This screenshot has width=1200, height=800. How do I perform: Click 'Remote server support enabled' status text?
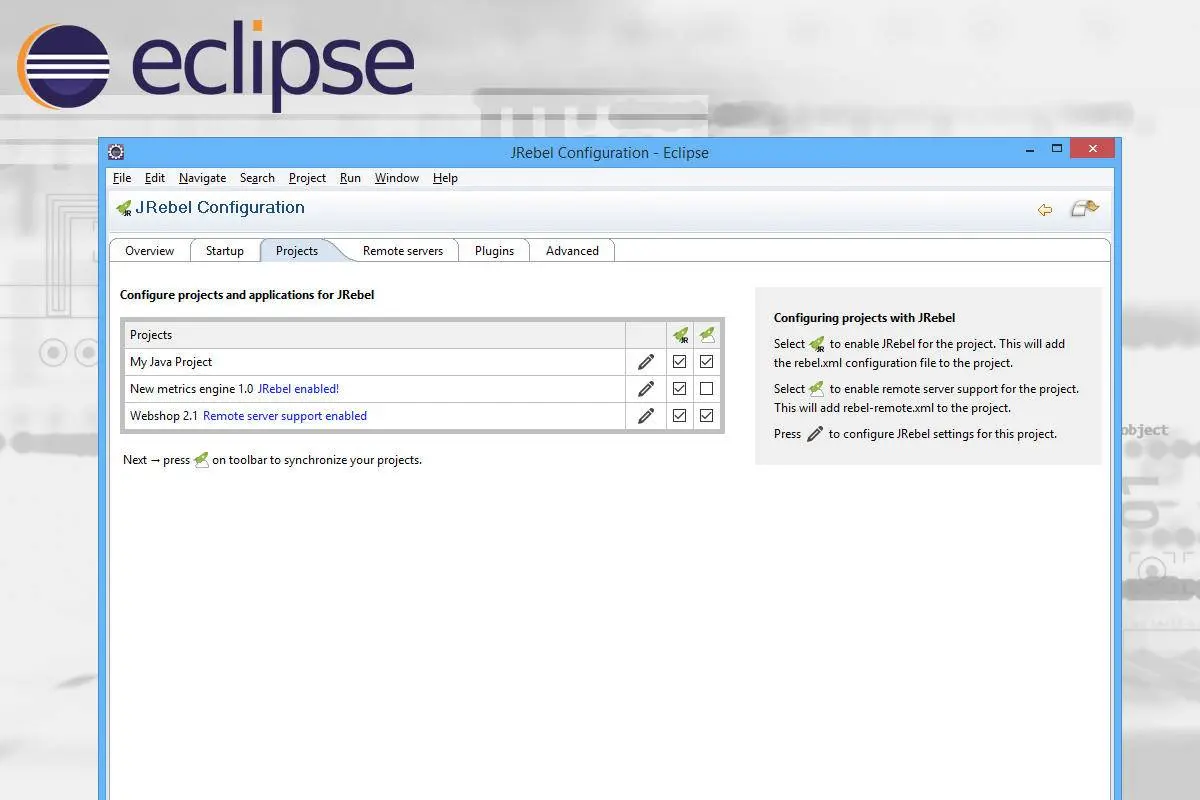pos(285,416)
